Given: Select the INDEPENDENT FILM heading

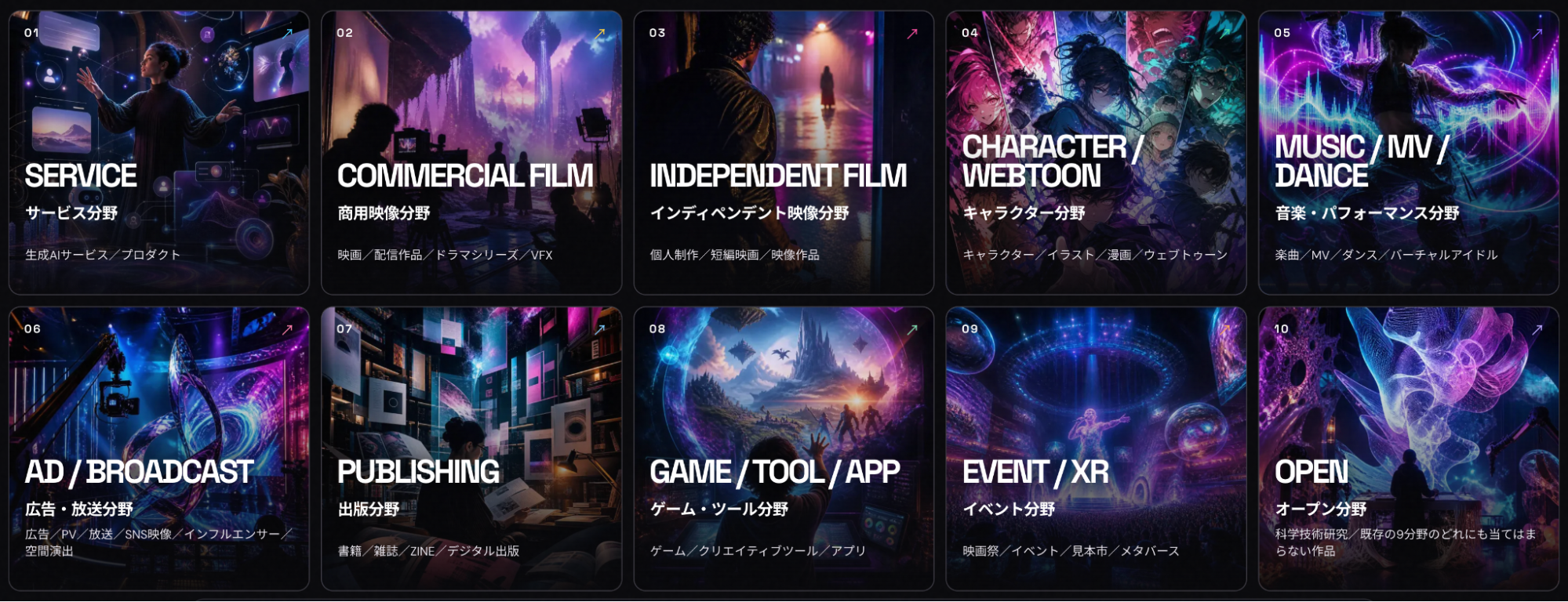Looking at the screenshot, I should 778,176.
